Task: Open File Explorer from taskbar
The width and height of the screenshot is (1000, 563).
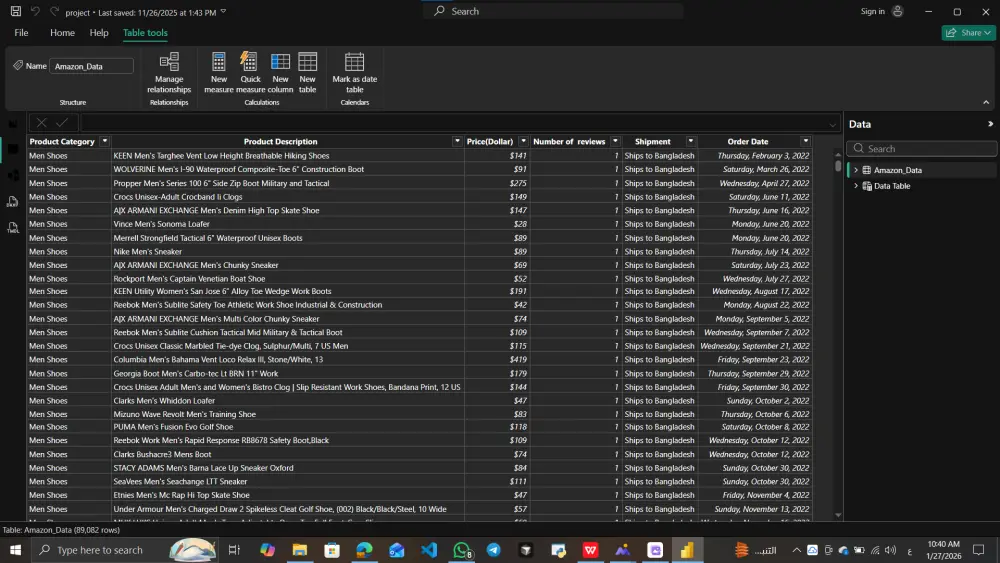Action: (300, 550)
